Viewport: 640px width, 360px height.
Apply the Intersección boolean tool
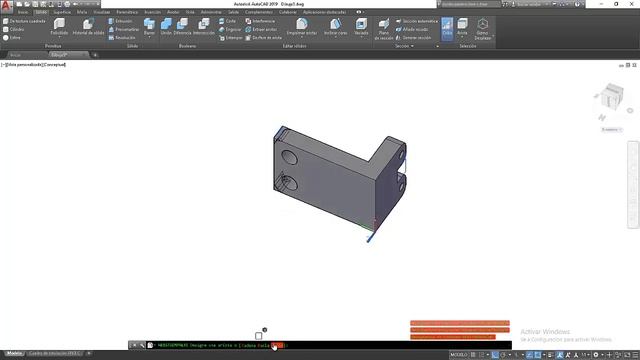click(204, 27)
